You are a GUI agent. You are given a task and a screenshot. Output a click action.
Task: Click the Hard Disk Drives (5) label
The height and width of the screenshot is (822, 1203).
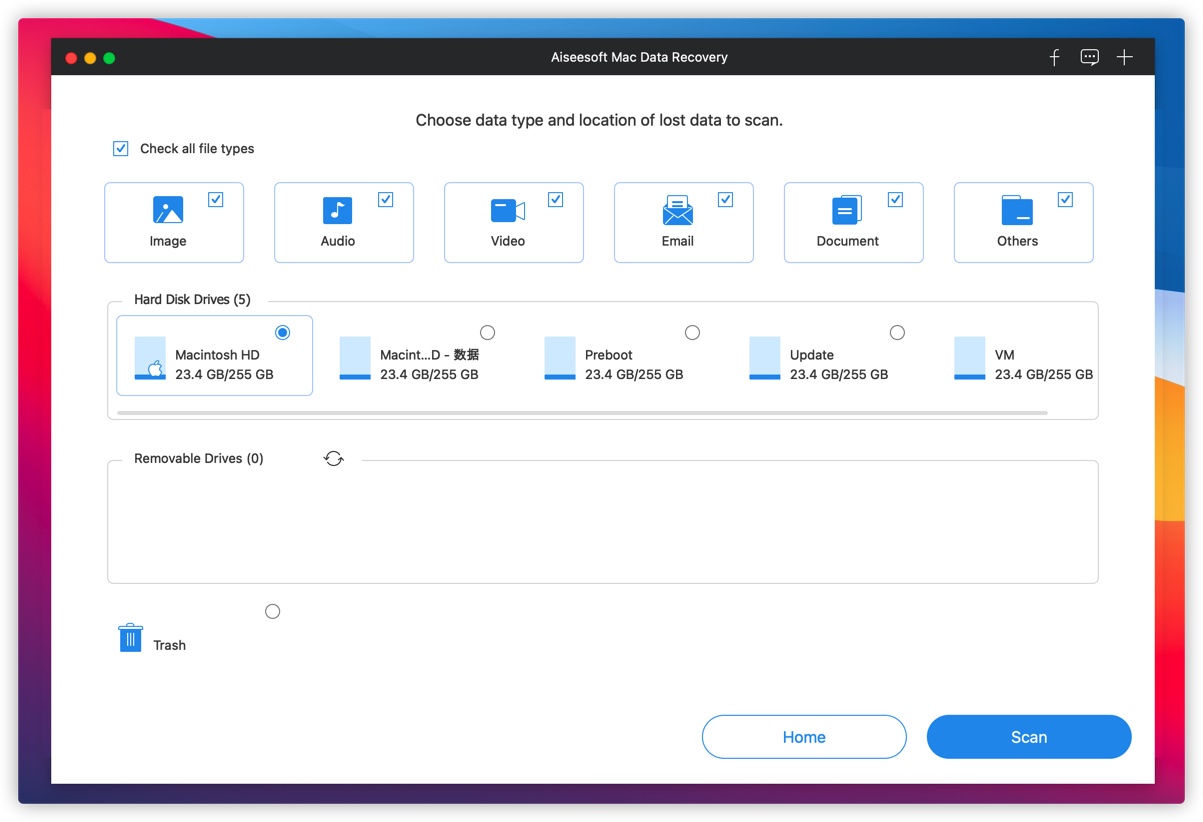point(192,300)
